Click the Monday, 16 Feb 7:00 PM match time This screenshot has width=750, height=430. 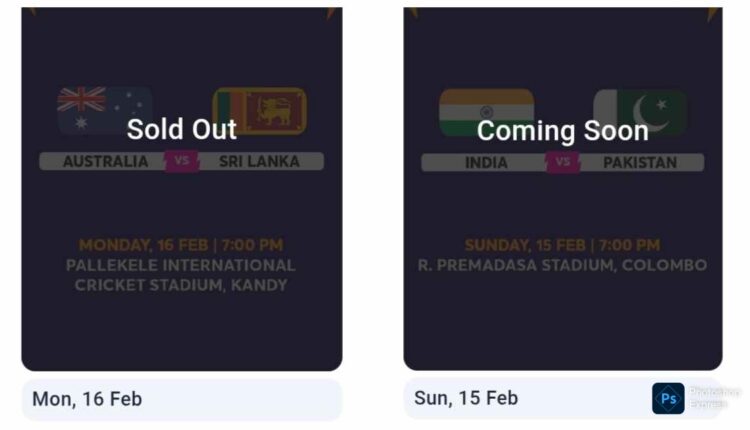pyautogui.click(x=181, y=245)
